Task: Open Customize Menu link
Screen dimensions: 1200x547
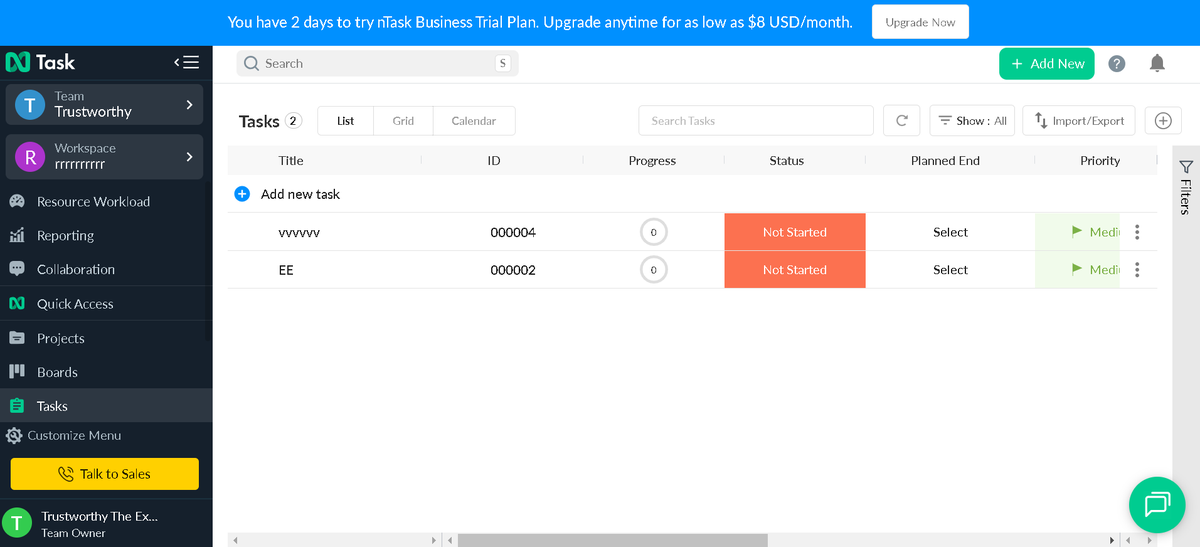Action: [74, 436]
